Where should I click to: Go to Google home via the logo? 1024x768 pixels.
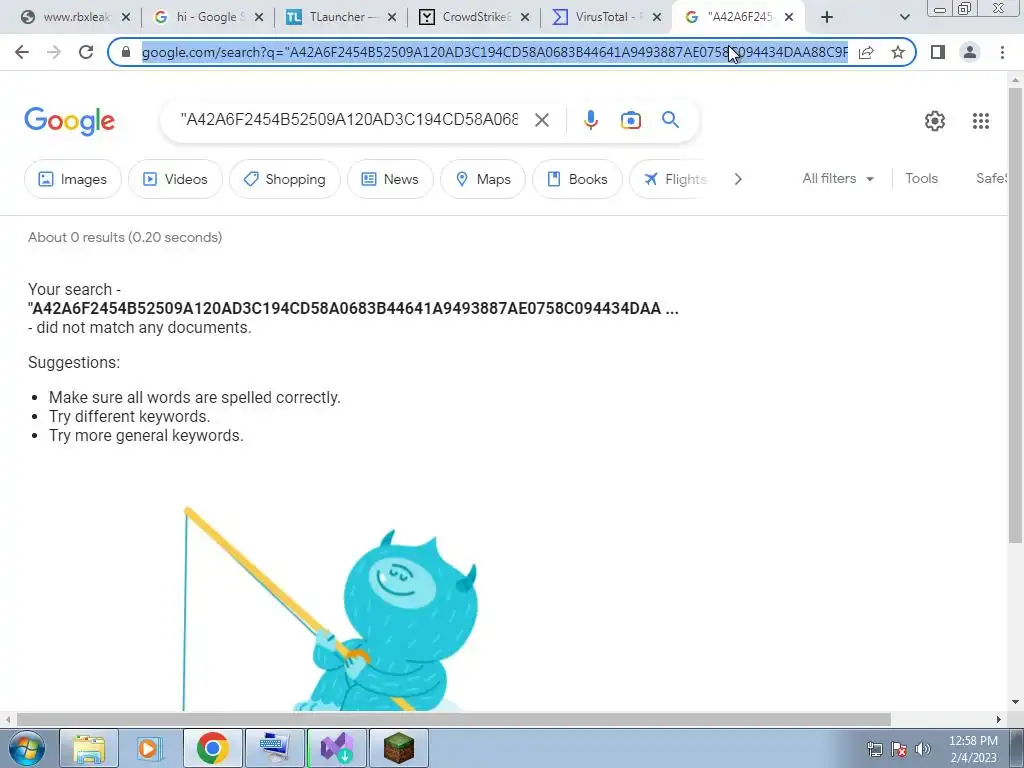(x=69, y=121)
